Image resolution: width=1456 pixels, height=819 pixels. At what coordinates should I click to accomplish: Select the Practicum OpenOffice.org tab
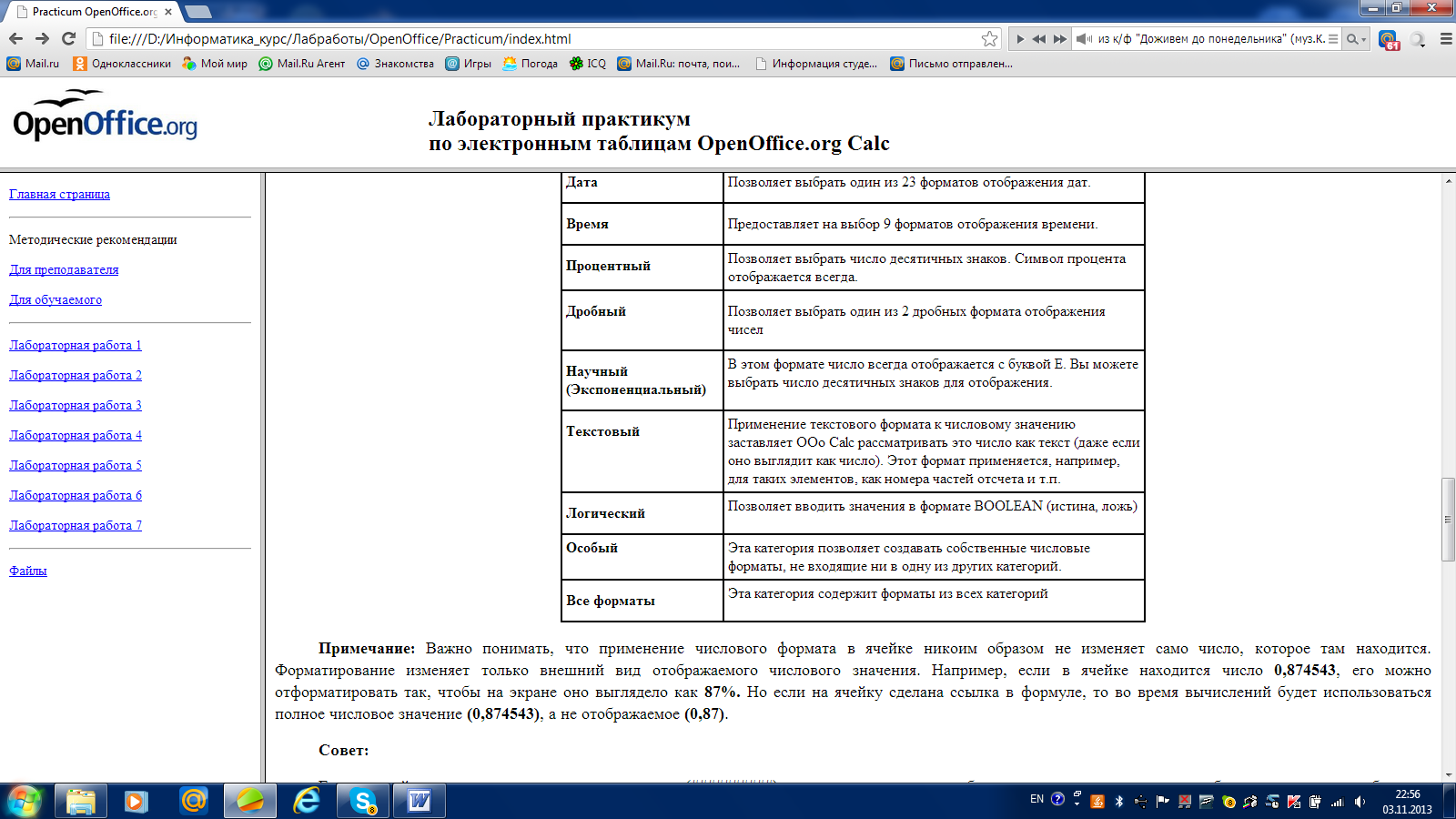(x=91, y=12)
